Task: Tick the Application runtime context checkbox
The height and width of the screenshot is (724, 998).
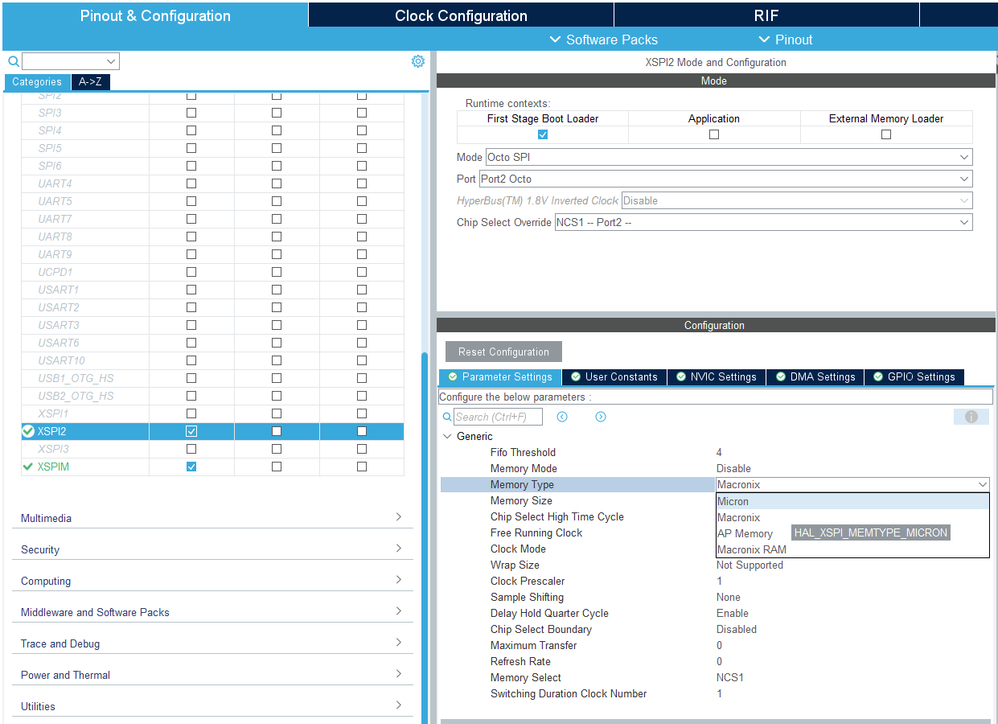Action: 713,134
